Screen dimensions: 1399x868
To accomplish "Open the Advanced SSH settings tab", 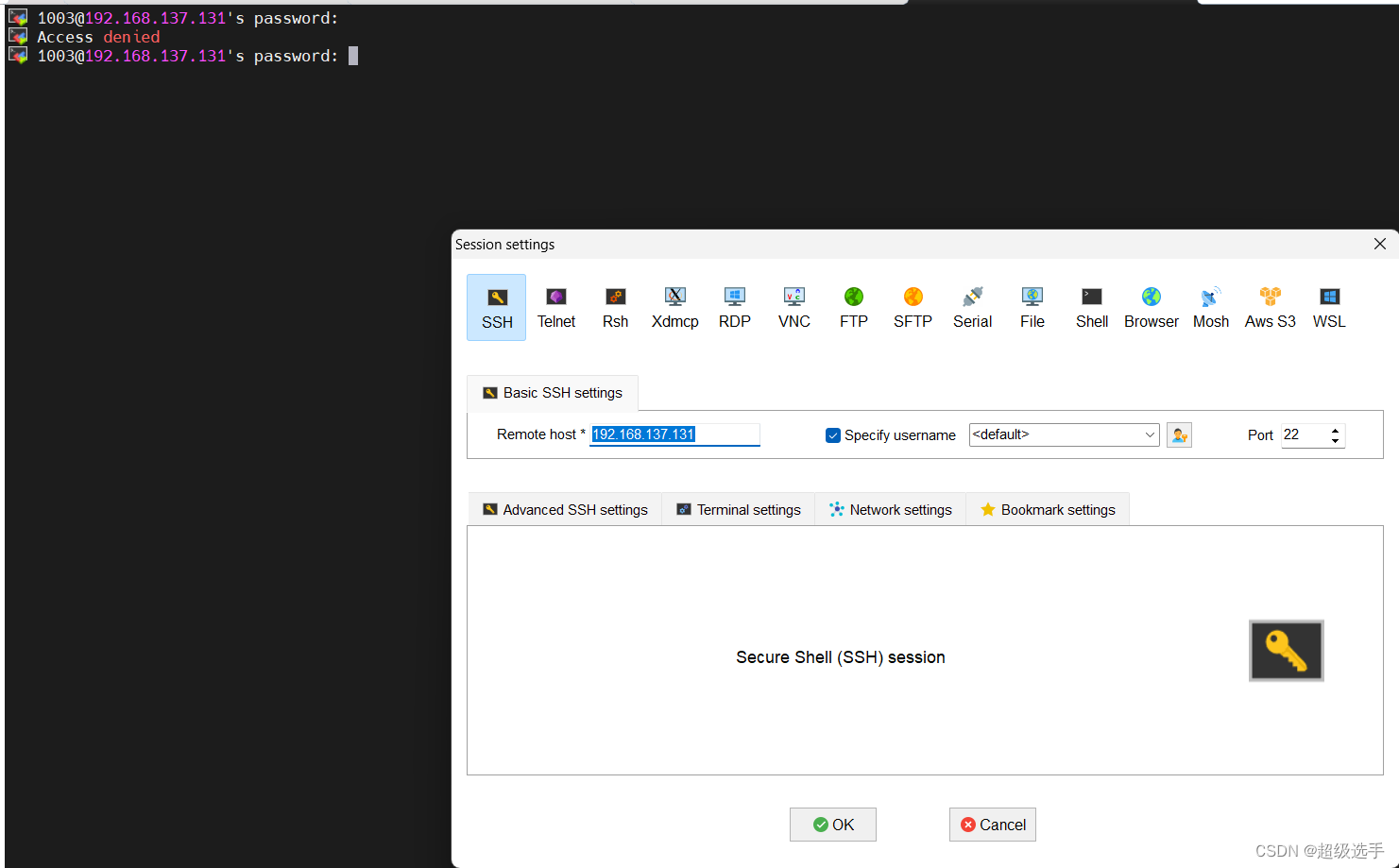I will tap(564, 509).
